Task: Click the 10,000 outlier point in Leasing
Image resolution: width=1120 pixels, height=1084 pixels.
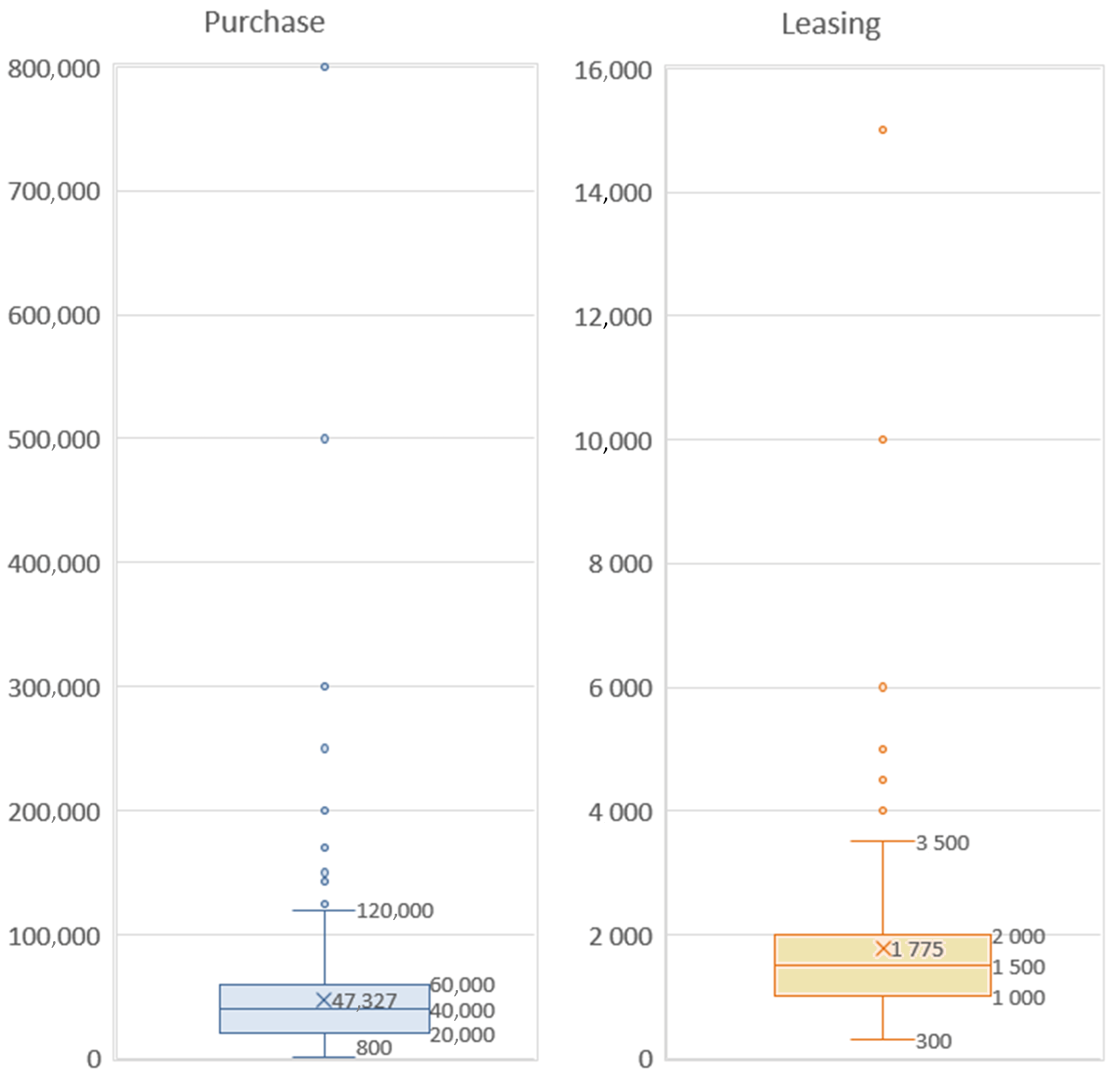Action: pos(883,439)
